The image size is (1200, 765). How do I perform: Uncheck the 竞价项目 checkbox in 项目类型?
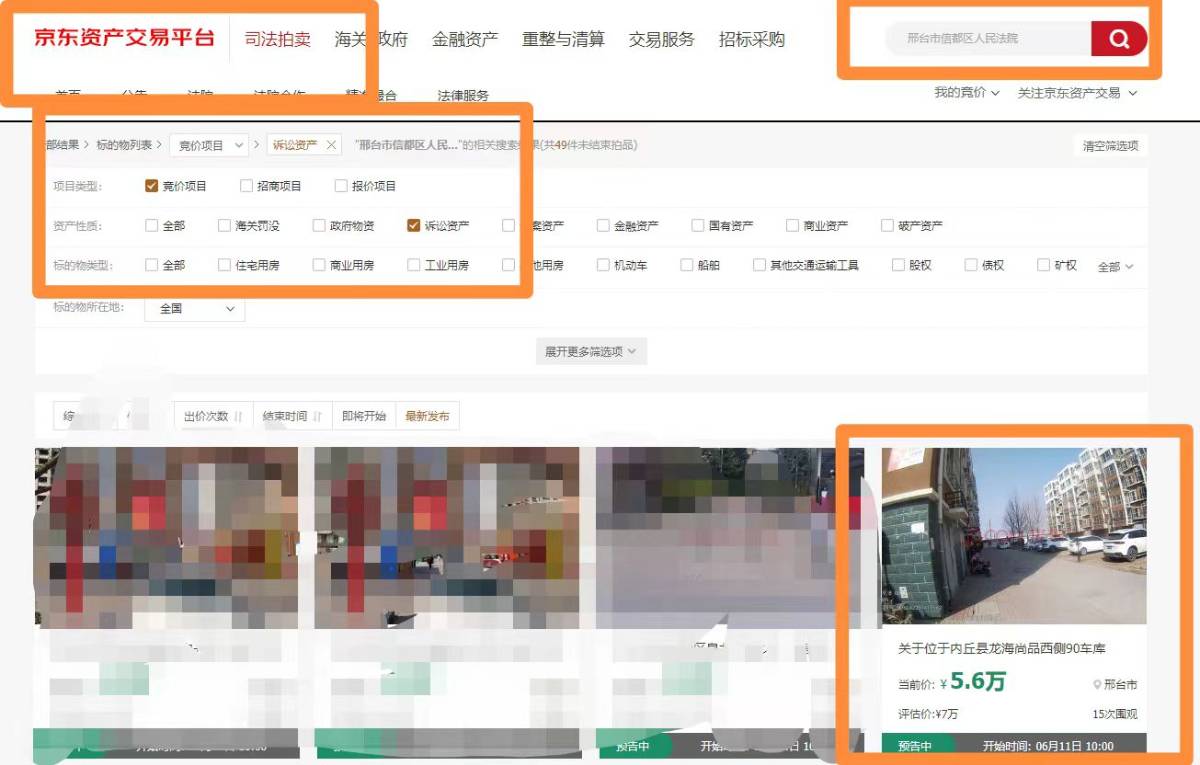152,186
